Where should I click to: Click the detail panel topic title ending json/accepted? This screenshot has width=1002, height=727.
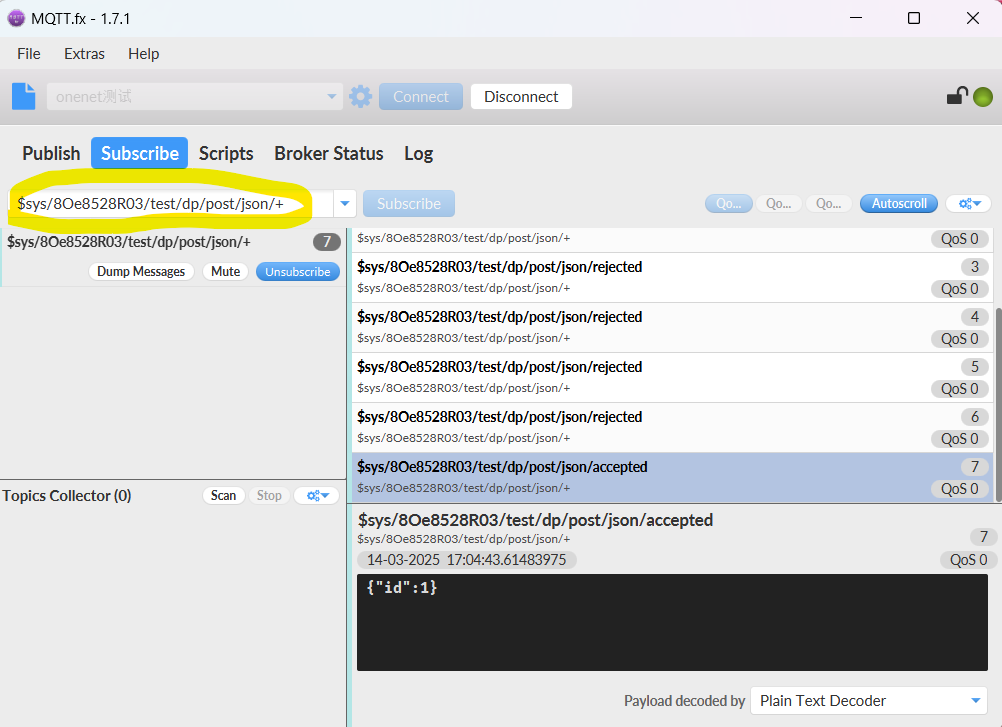pyautogui.click(x=535, y=520)
